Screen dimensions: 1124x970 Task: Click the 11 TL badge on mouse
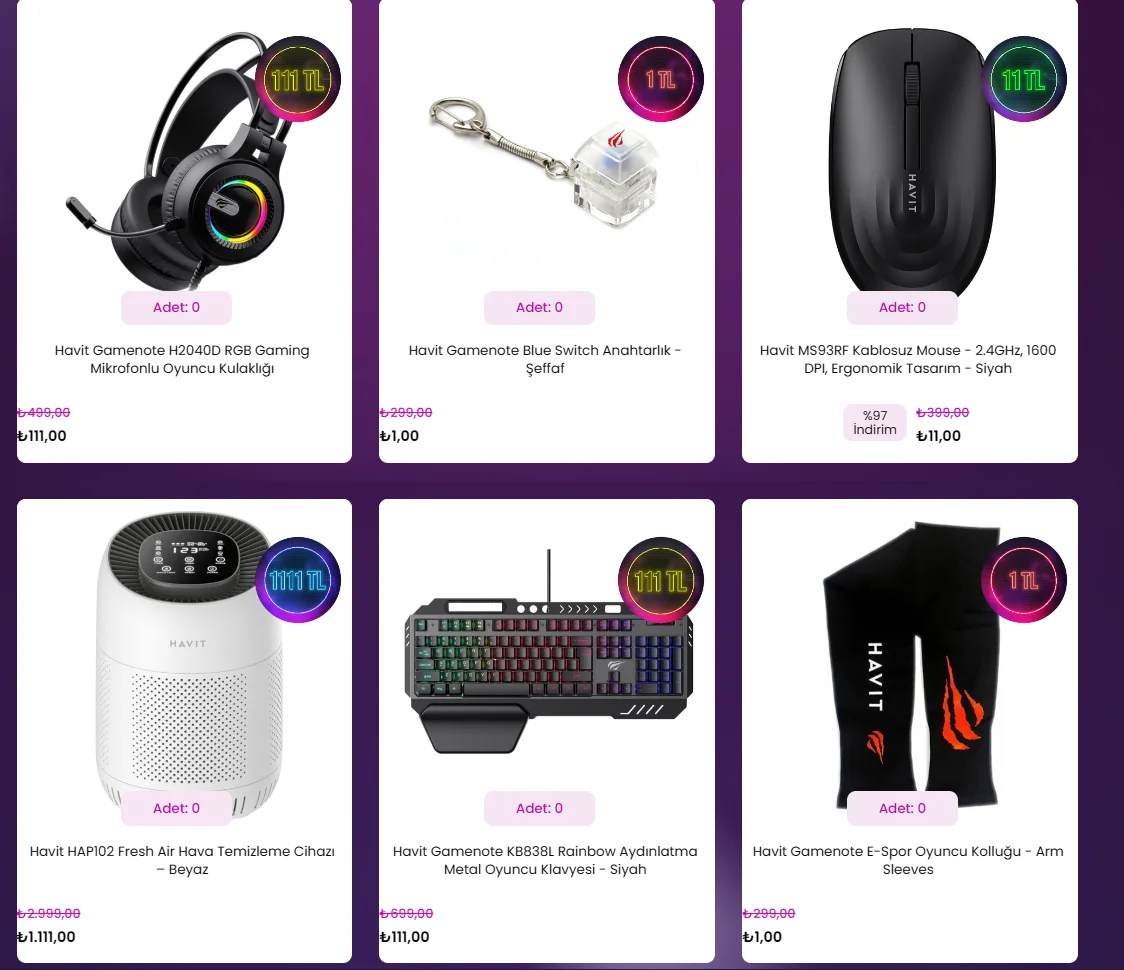[x=1024, y=79]
